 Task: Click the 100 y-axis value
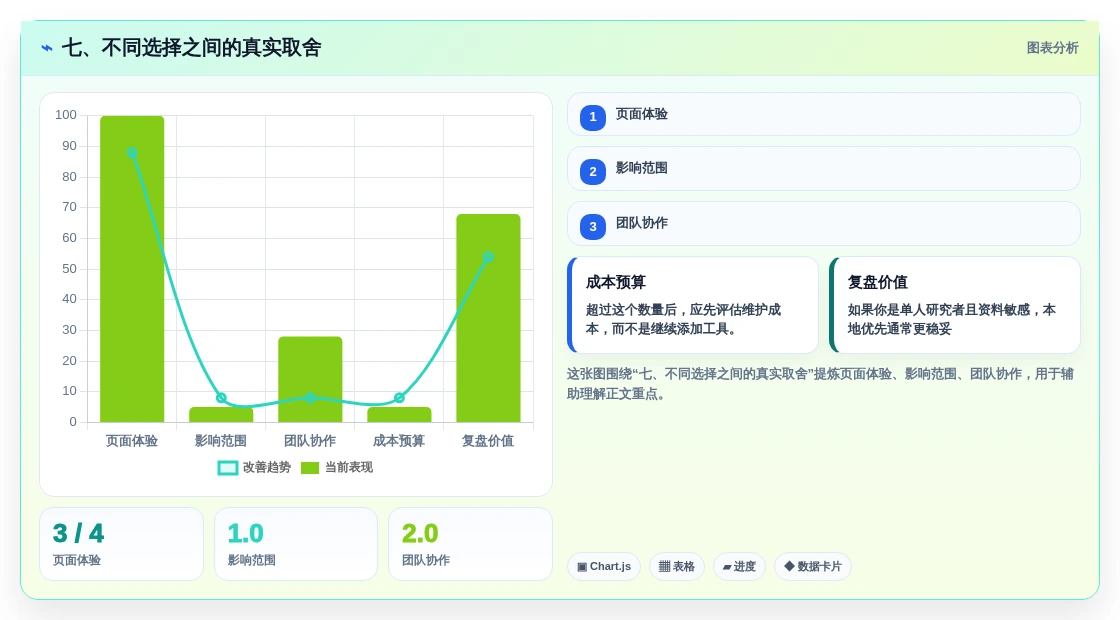[66, 115]
